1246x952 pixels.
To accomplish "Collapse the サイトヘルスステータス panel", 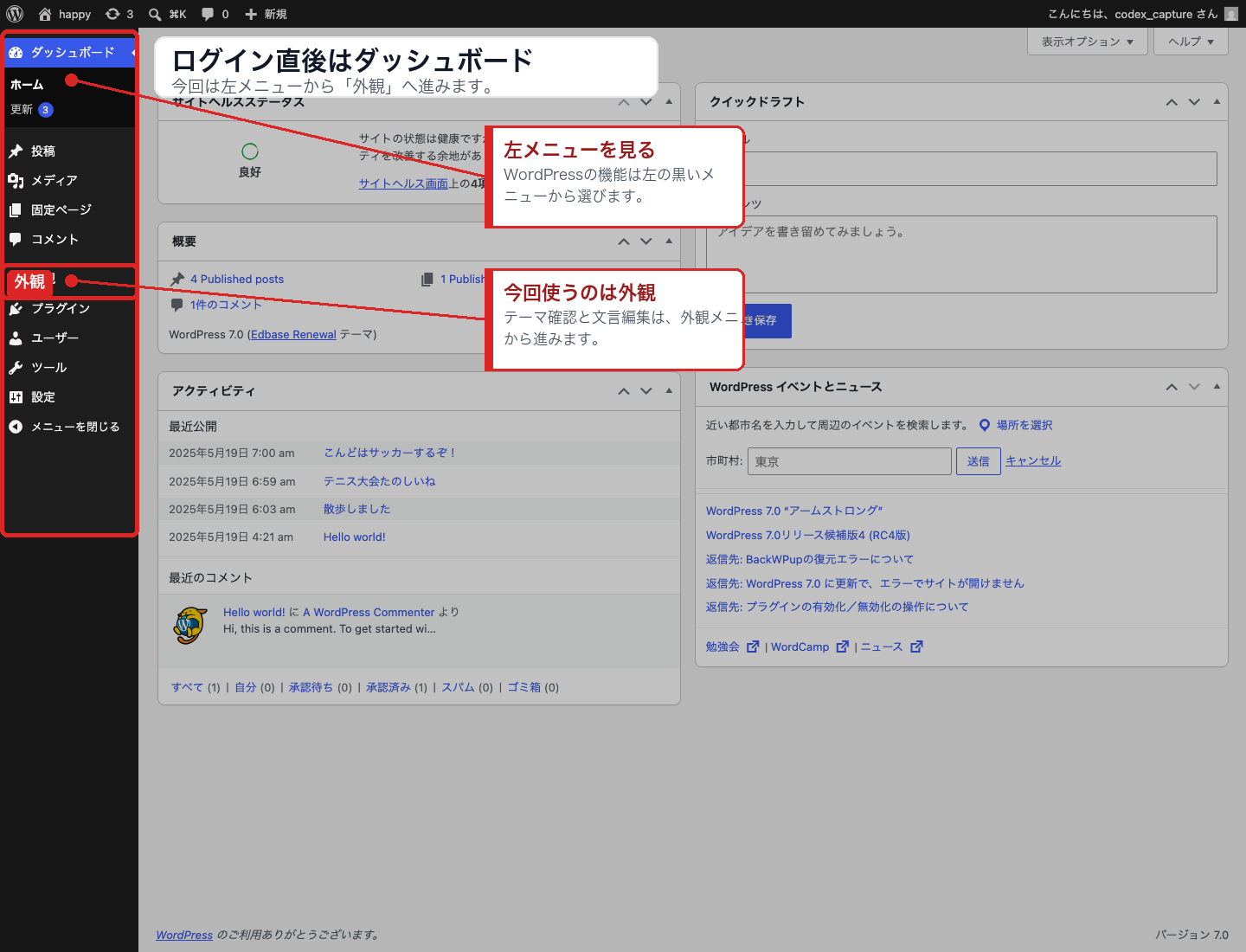I will click(x=669, y=102).
